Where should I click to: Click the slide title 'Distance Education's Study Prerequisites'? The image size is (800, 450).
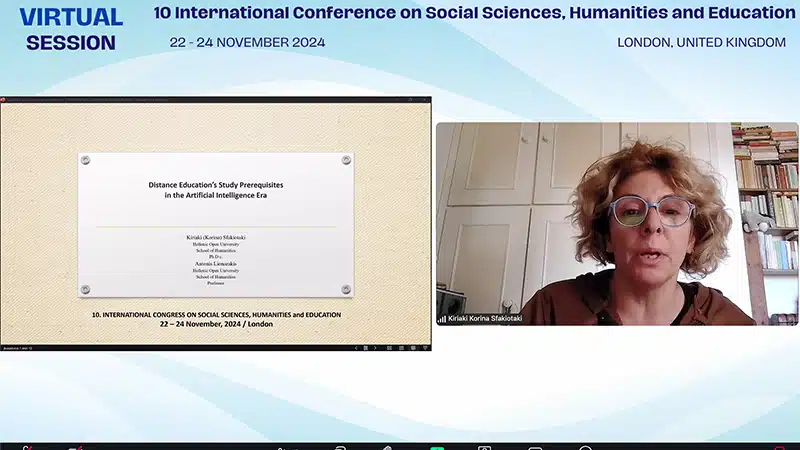215,185
